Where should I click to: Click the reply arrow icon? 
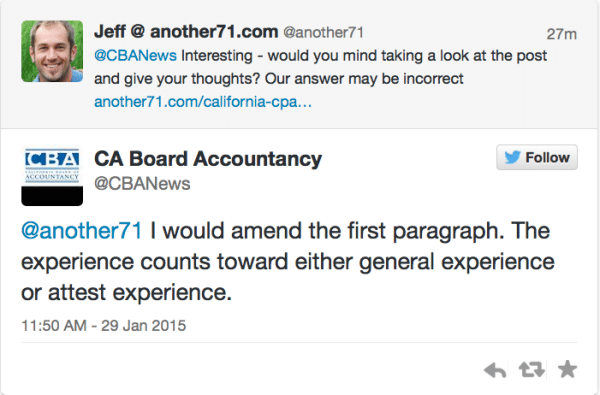pyautogui.click(x=495, y=370)
